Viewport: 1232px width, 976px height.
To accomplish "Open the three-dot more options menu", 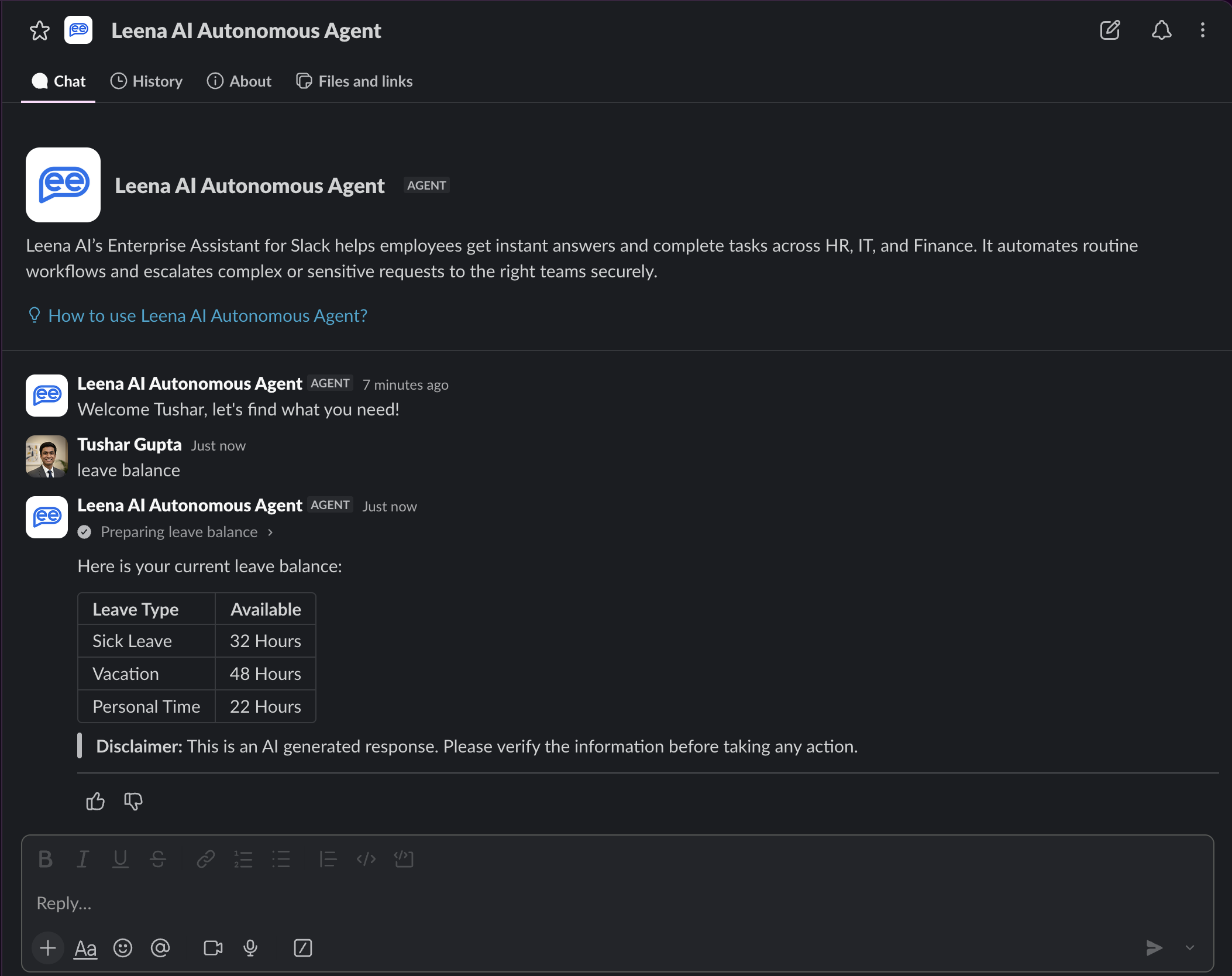I will click(x=1203, y=30).
